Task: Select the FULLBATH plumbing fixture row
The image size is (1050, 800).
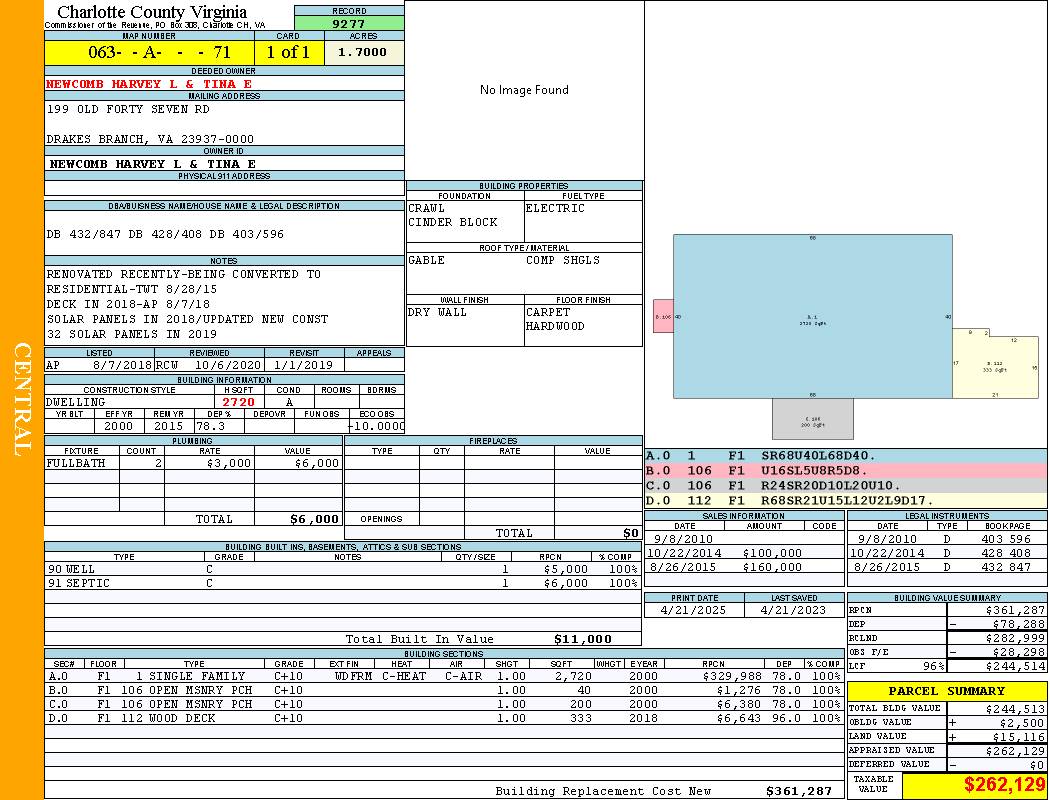Action: [193, 463]
